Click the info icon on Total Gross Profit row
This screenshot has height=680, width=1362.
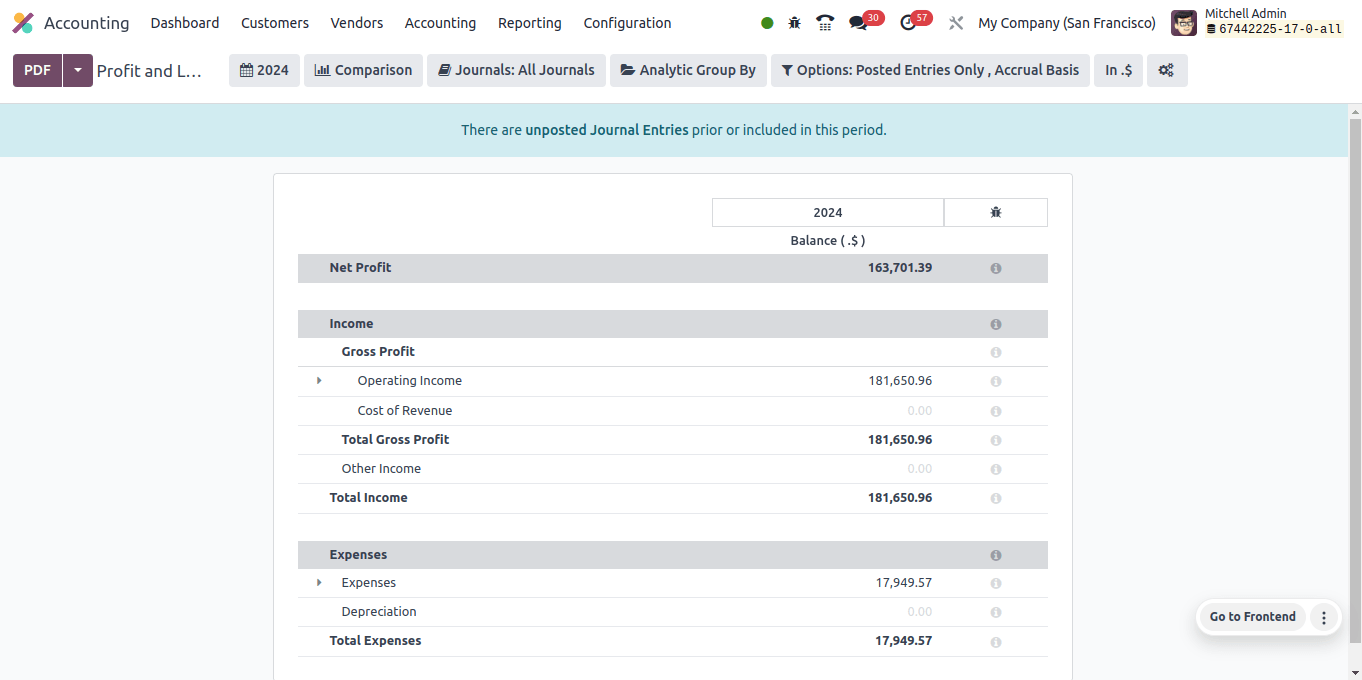click(x=996, y=441)
